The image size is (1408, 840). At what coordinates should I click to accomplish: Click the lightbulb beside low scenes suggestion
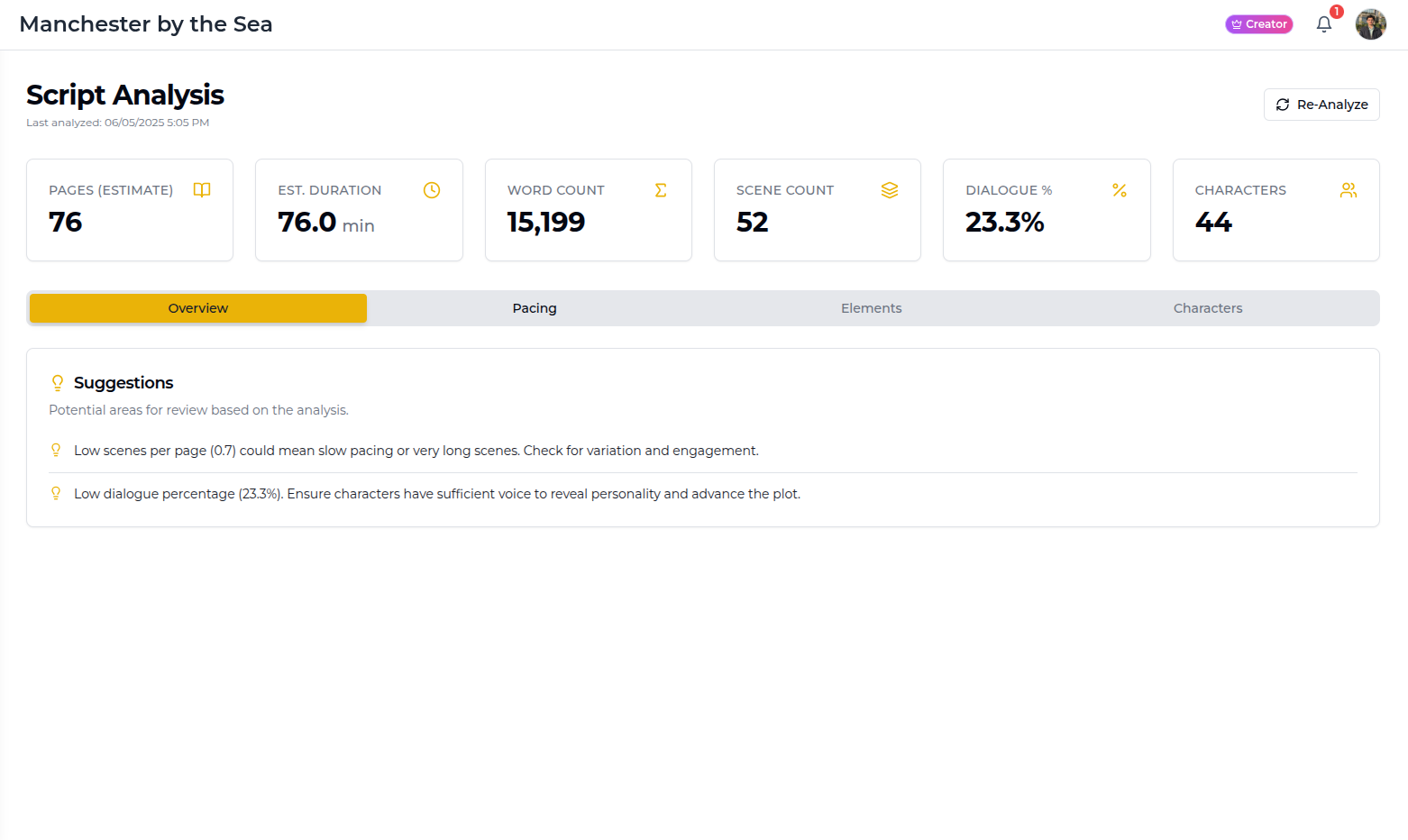[56, 451]
